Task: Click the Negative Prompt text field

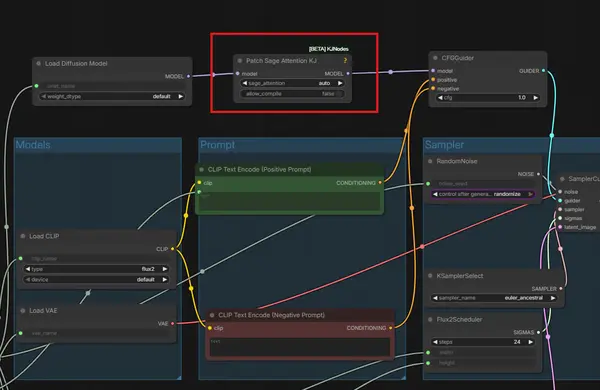Action: (300, 347)
